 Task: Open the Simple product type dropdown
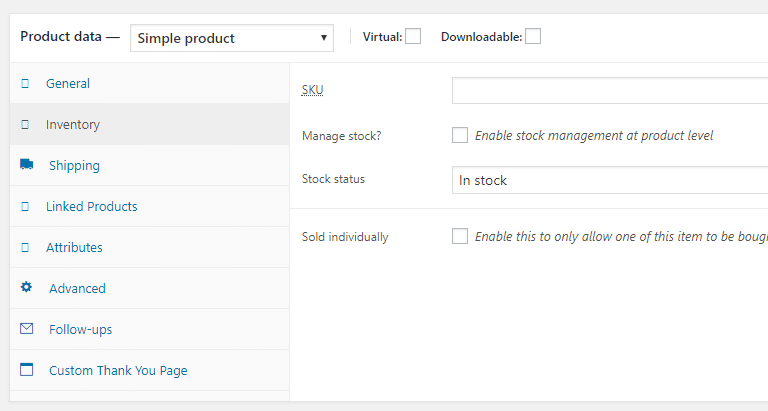(x=232, y=38)
